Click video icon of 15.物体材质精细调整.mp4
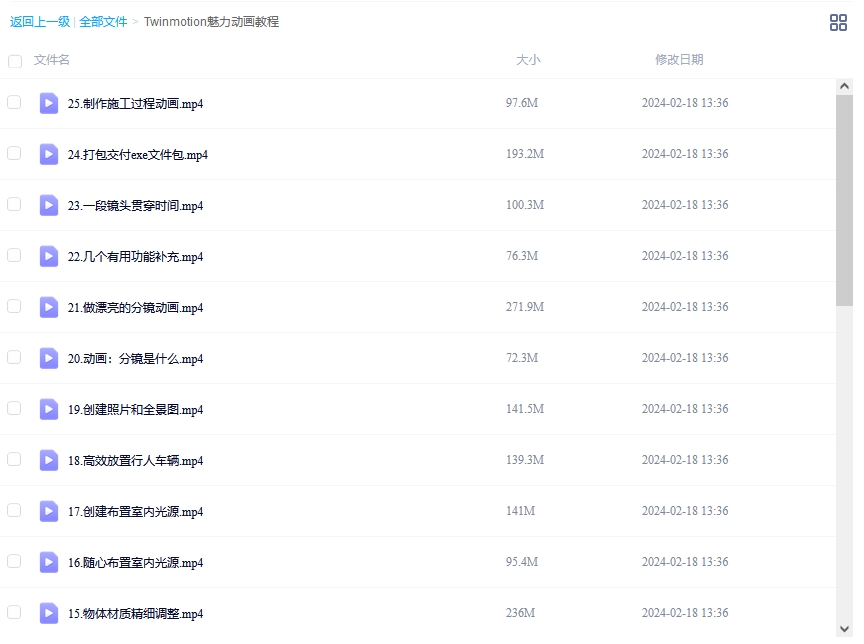 tap(48, 613)
